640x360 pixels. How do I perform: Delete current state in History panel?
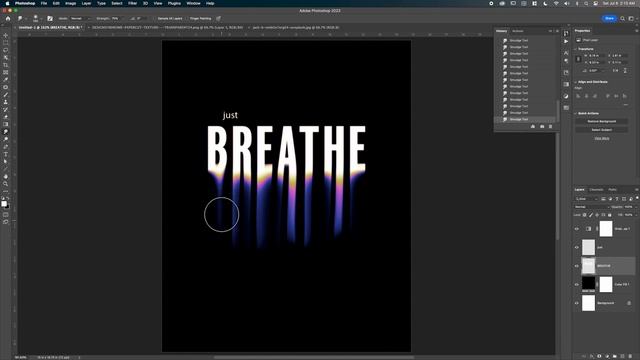point(550,127)
